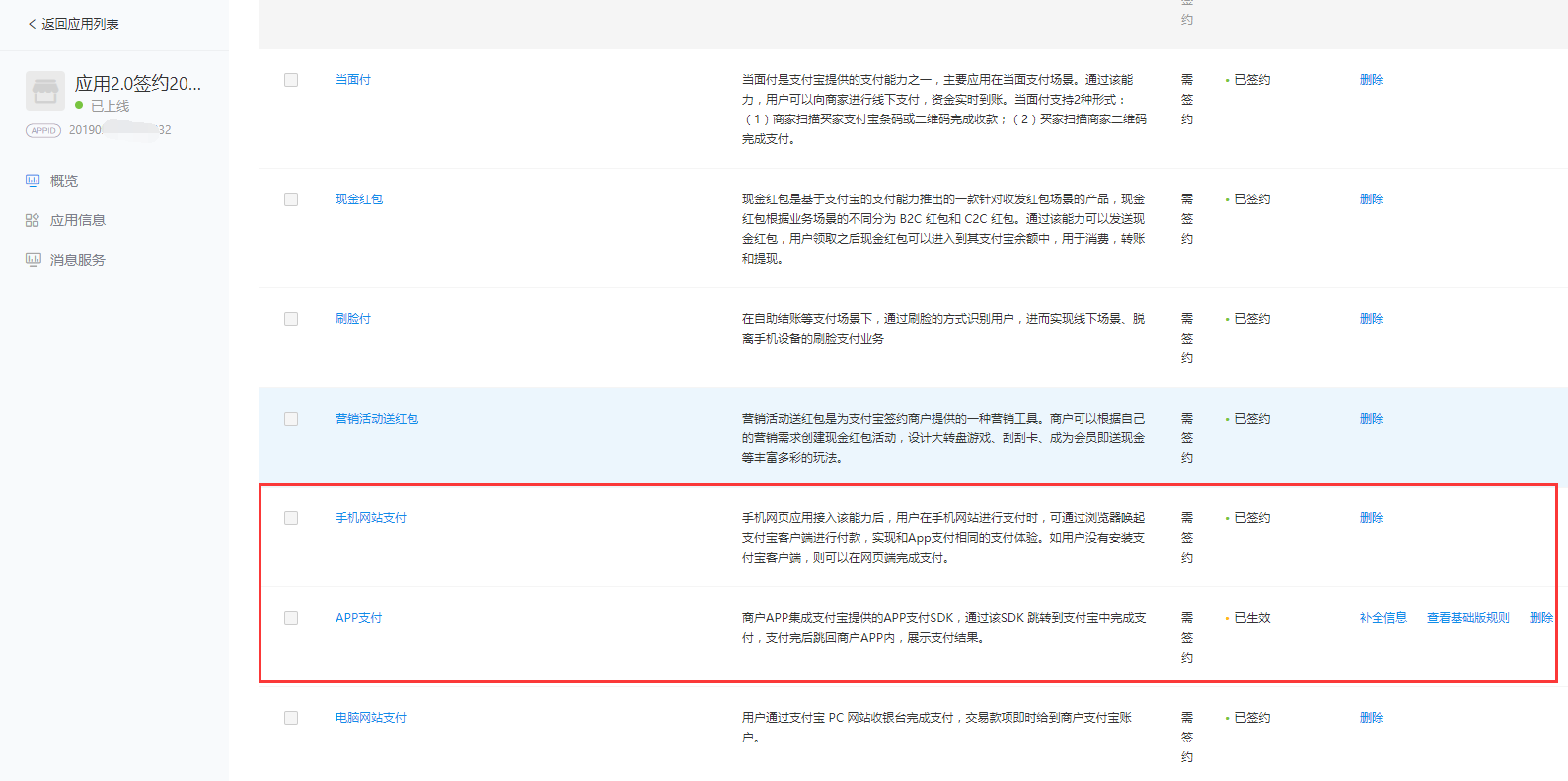
Task: Click the app store thumbnail icon
Action: coord(44,91)
